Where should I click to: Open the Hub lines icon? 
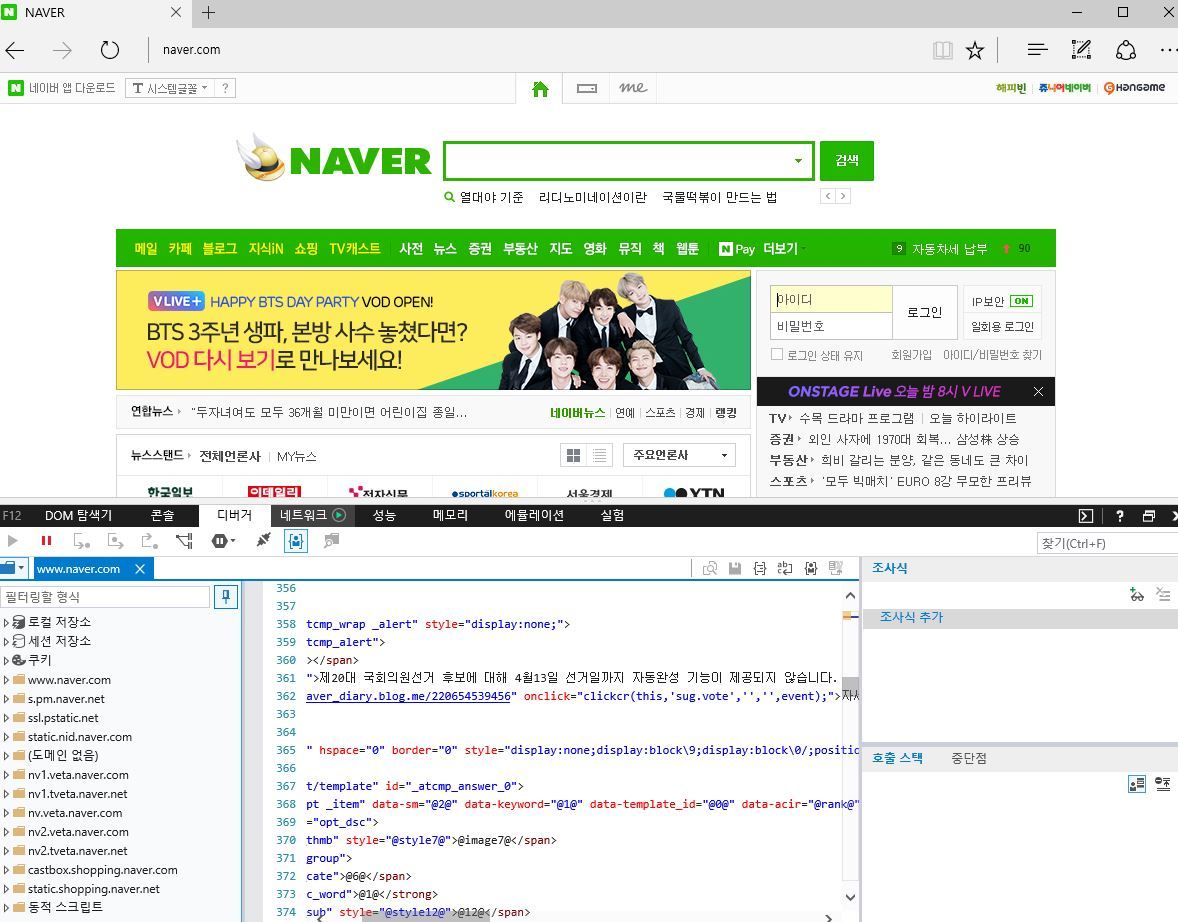(1038, 50)
